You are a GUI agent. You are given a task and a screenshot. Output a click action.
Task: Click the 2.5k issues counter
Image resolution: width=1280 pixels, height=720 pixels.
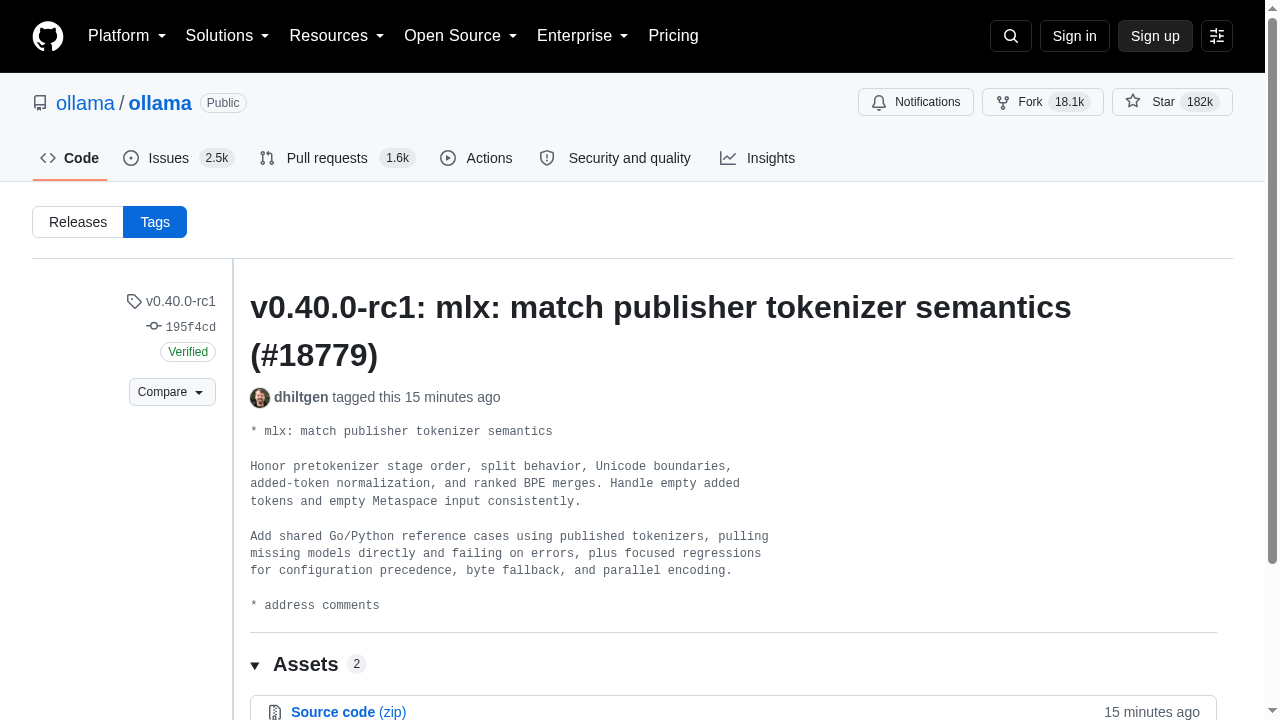pos(217,158)
